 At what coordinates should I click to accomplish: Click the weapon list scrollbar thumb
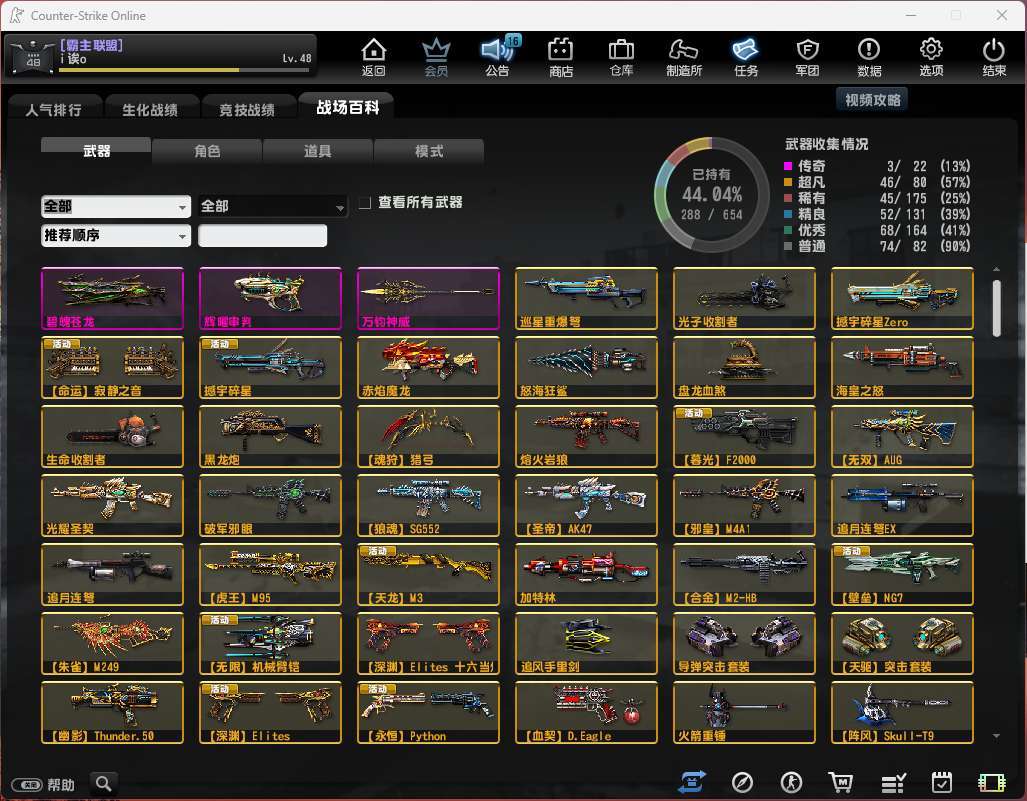coord(996,308)
